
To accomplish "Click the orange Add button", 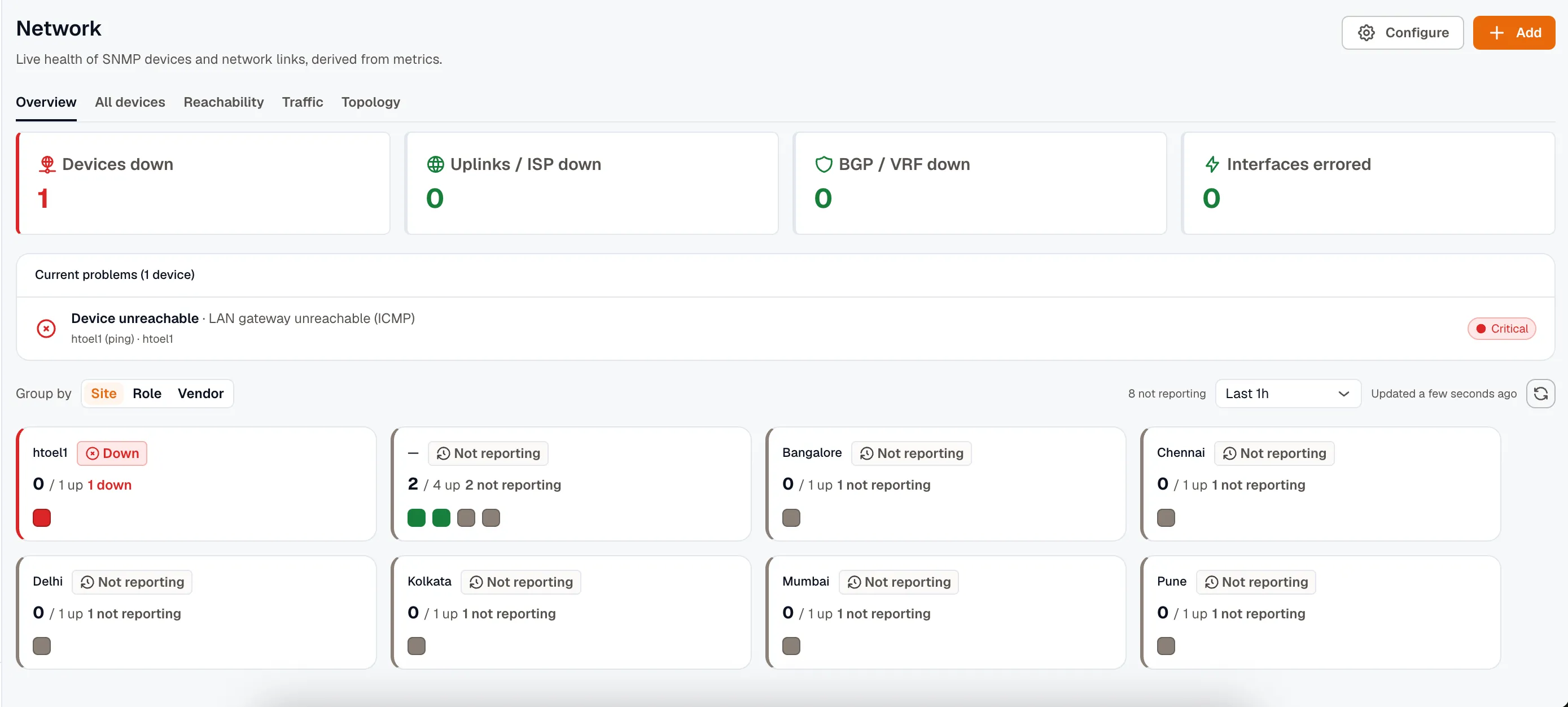I will pyautogui.click(x=1514, y=33).
